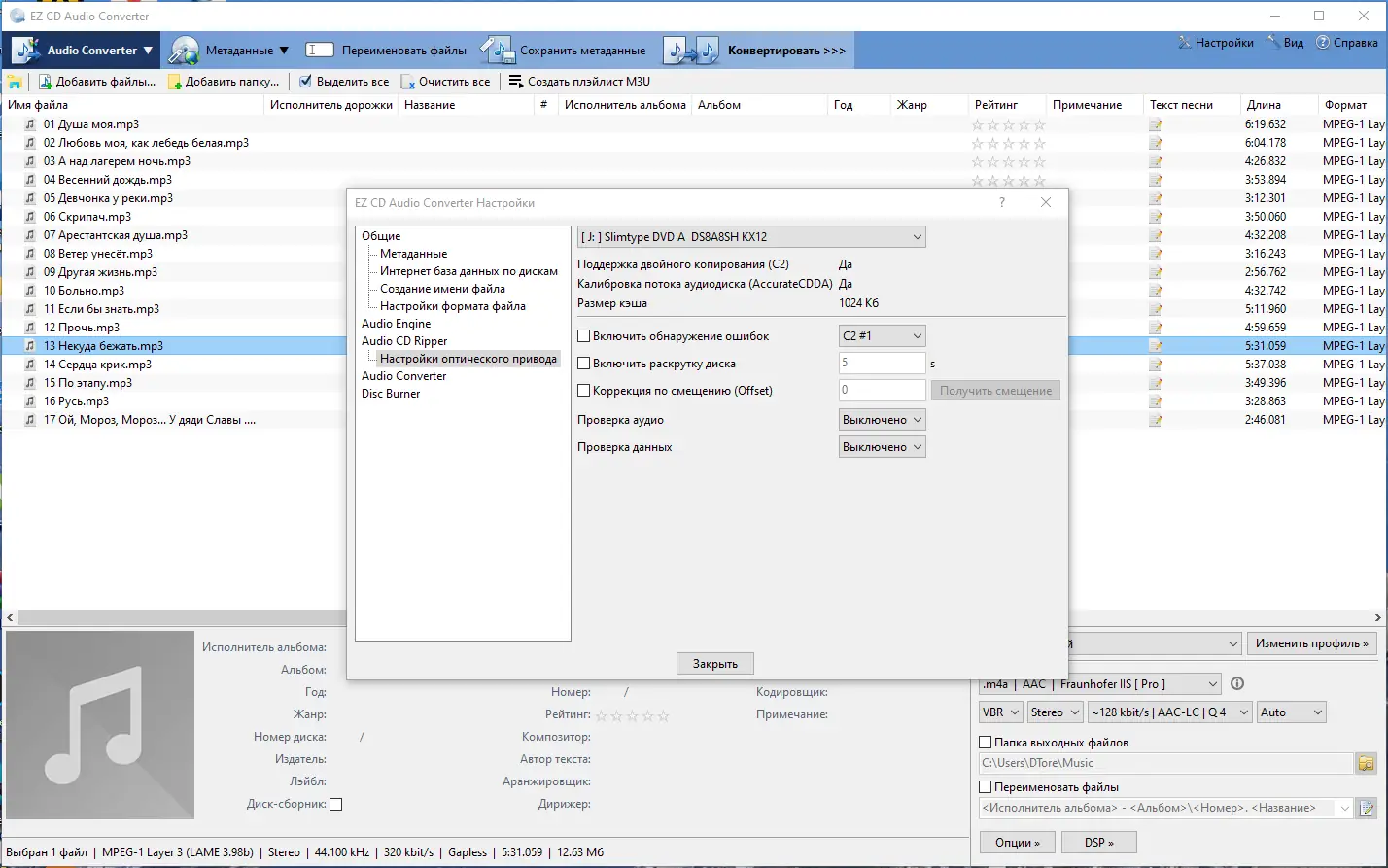Click Создать плэйлист M3U icon
The image size is (1388, 868).
(516, 82)
